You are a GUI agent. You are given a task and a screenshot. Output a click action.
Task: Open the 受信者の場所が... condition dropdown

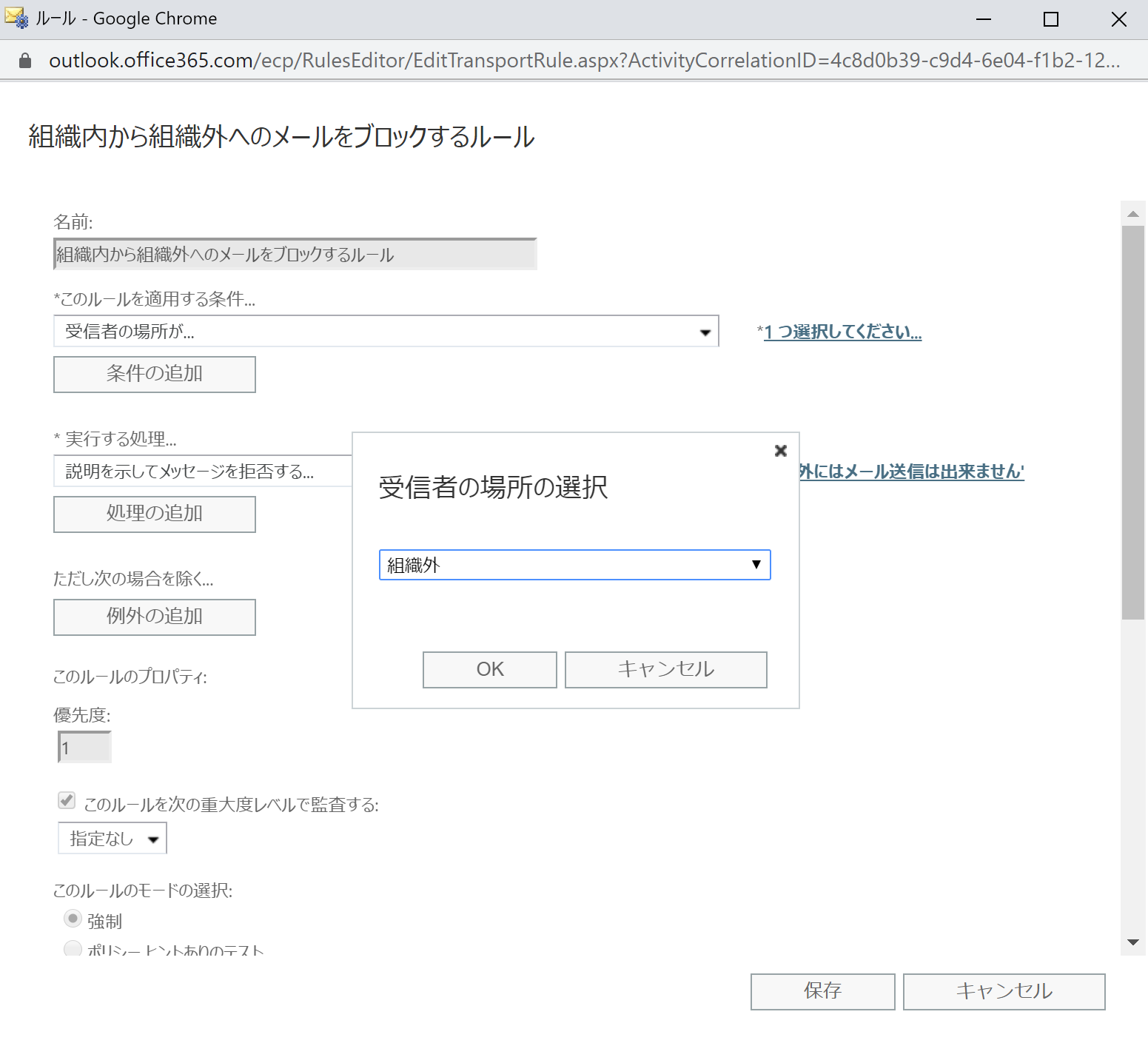click(x=386, y=331)
